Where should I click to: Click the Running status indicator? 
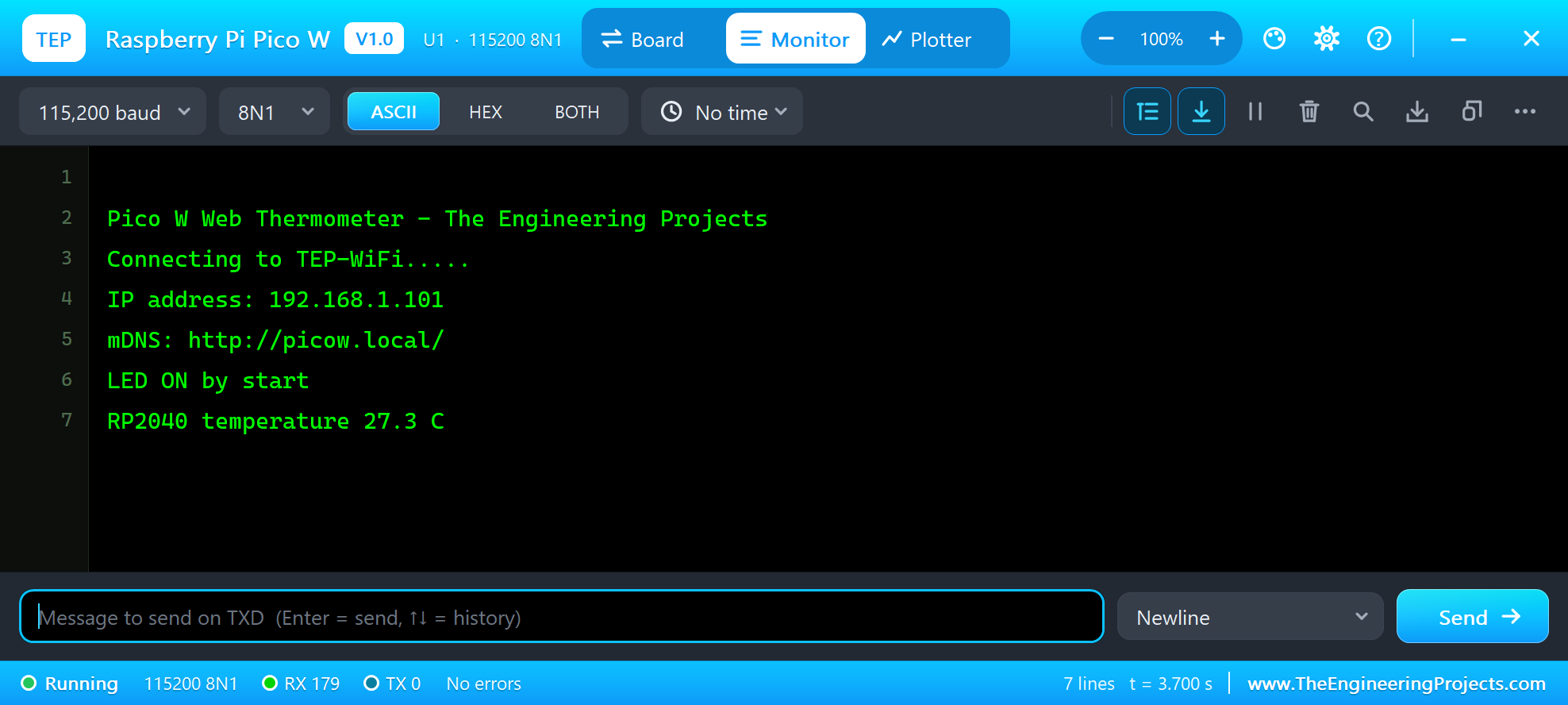(x=70, y=684)
